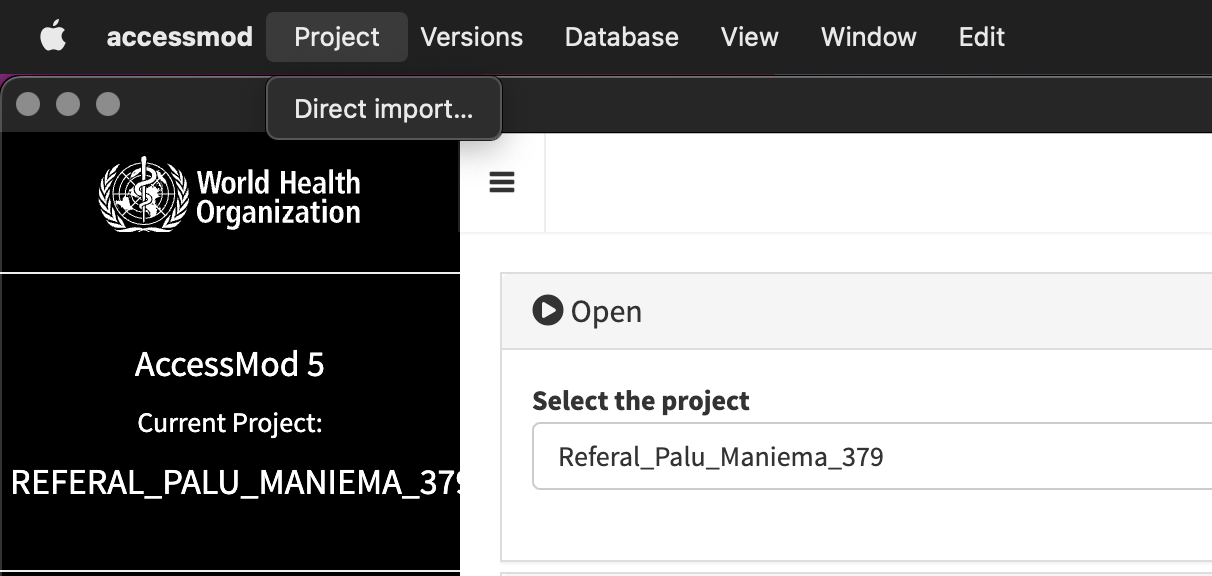Open the Database menu
This screenshot has height=576, width=1212.
pos(621,37)
